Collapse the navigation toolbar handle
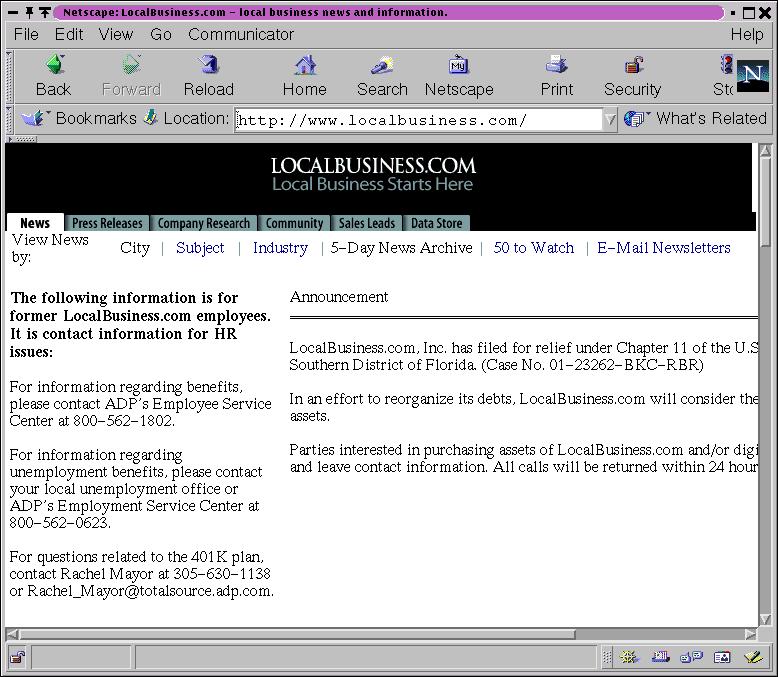The height and width of the screenshot is (677, 778). pos(9,76)
